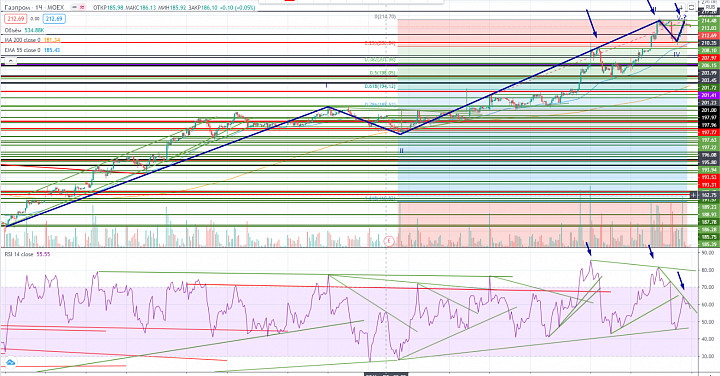Click the cloud icon in RSI pane
The image size is (720, 376).
click(x=10, y=363)
